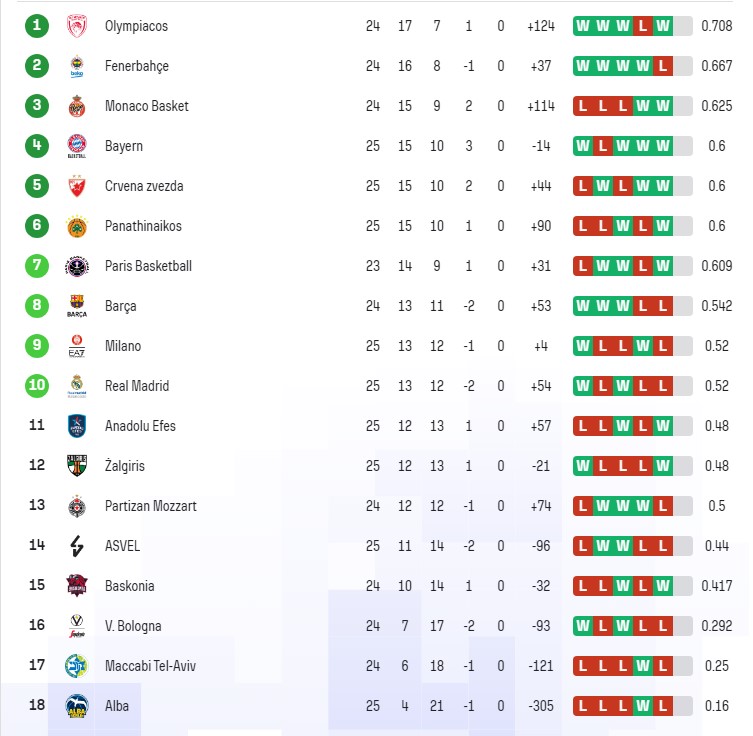Click the Barça crest icon
The height and width of the screenshot is (736, 753).
click(x=77, y=306)
